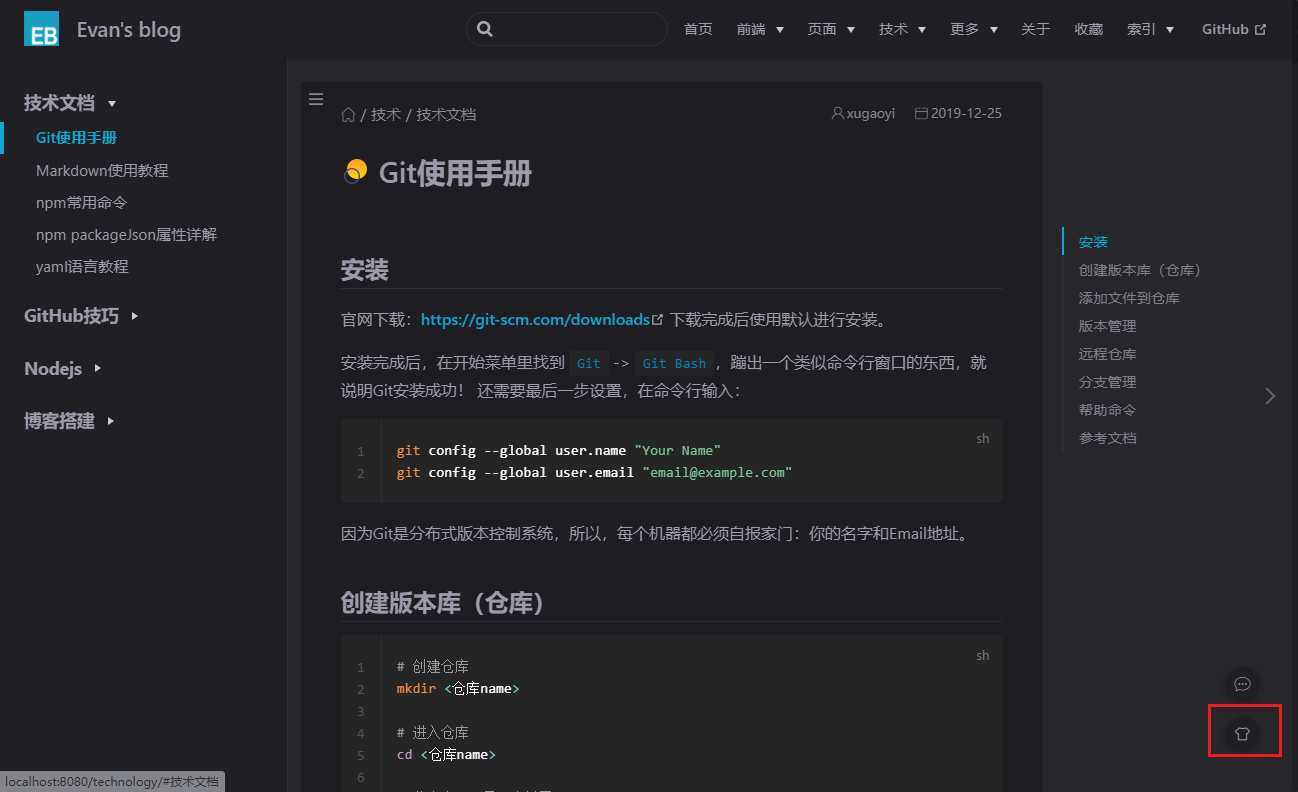Expand the Nodejs sidebar group

click(62, 369)
